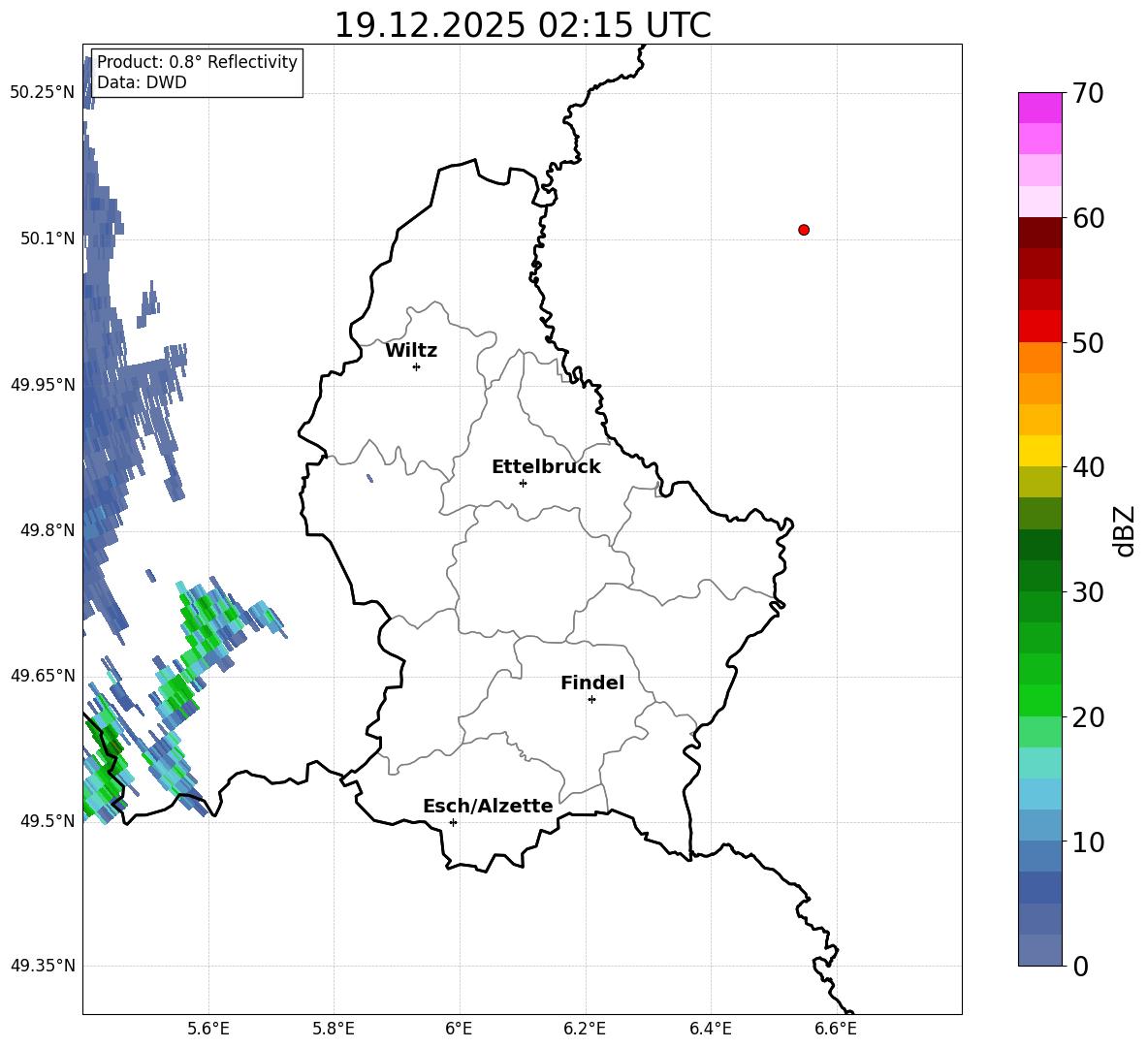Select the Esch/Alzette city label

point(488,806)
